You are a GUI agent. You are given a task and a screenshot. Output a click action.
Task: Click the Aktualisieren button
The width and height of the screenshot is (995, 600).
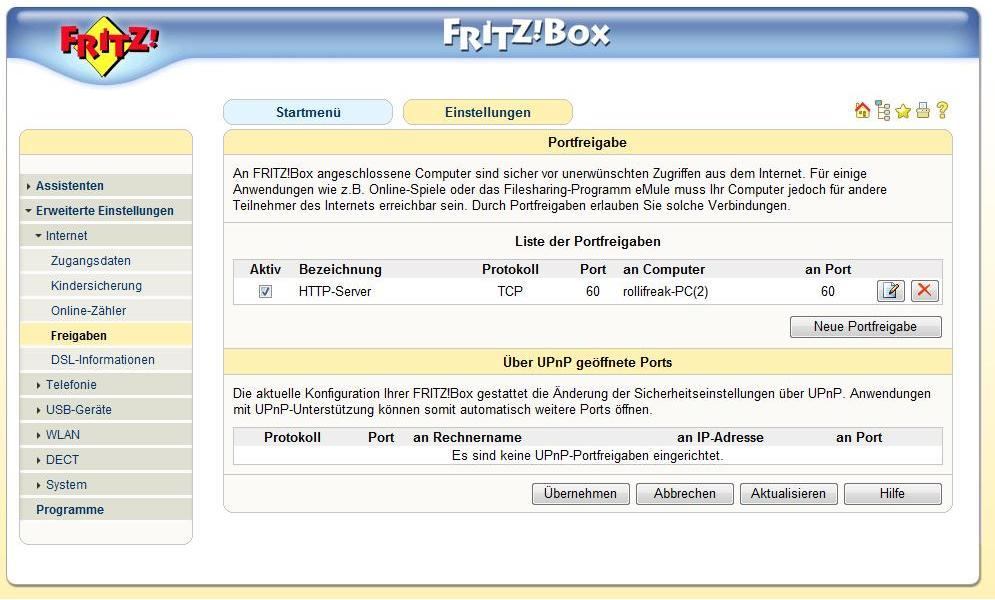(789, 493)
